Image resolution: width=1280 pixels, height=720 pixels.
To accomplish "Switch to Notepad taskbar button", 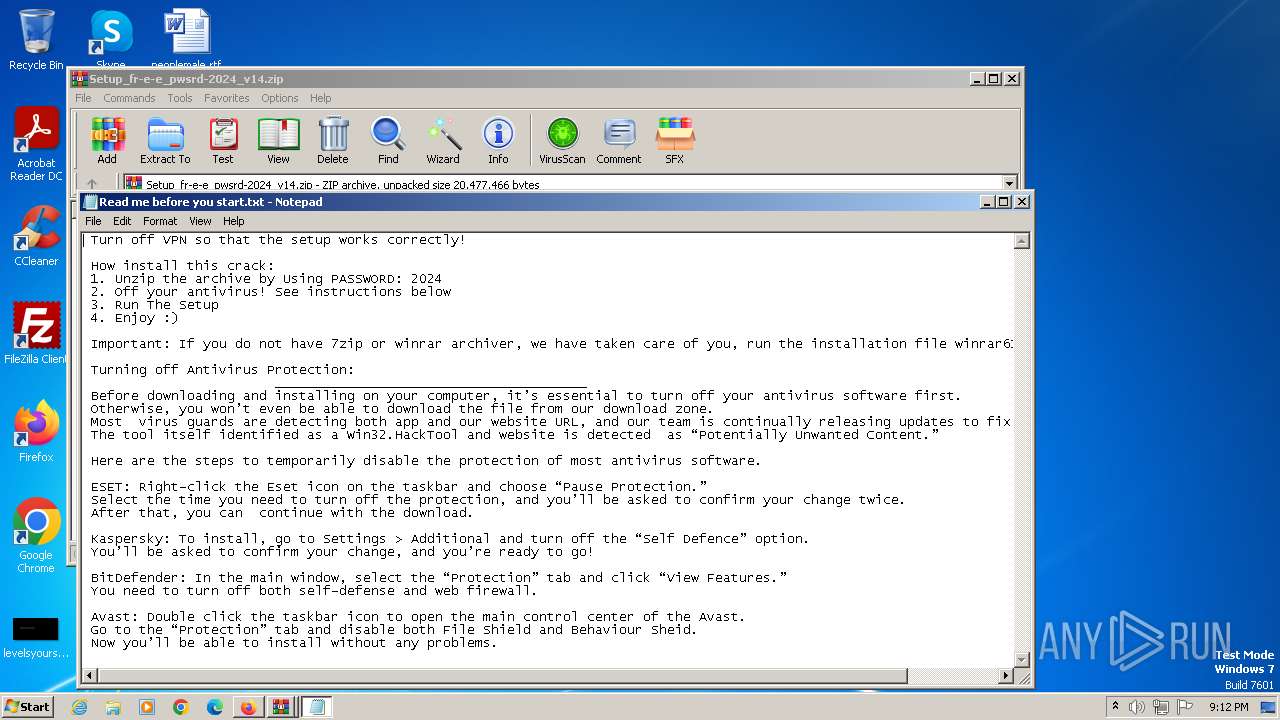I will point(316,707).
